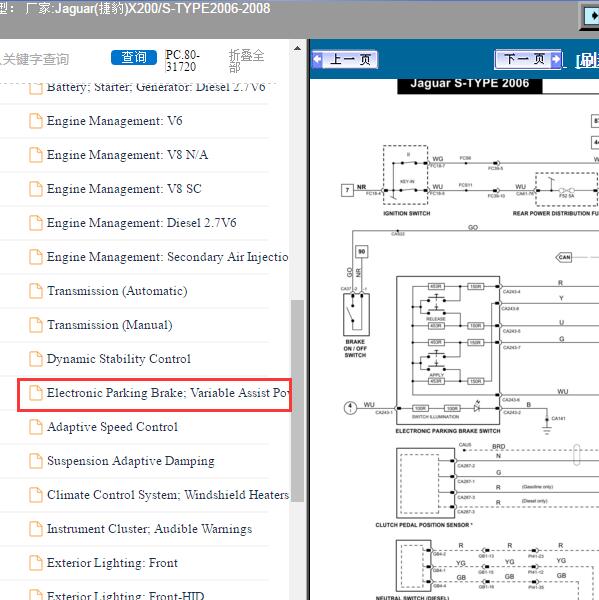Select Engine Management: Secondary Air Injection

click(x=167, y=257)
